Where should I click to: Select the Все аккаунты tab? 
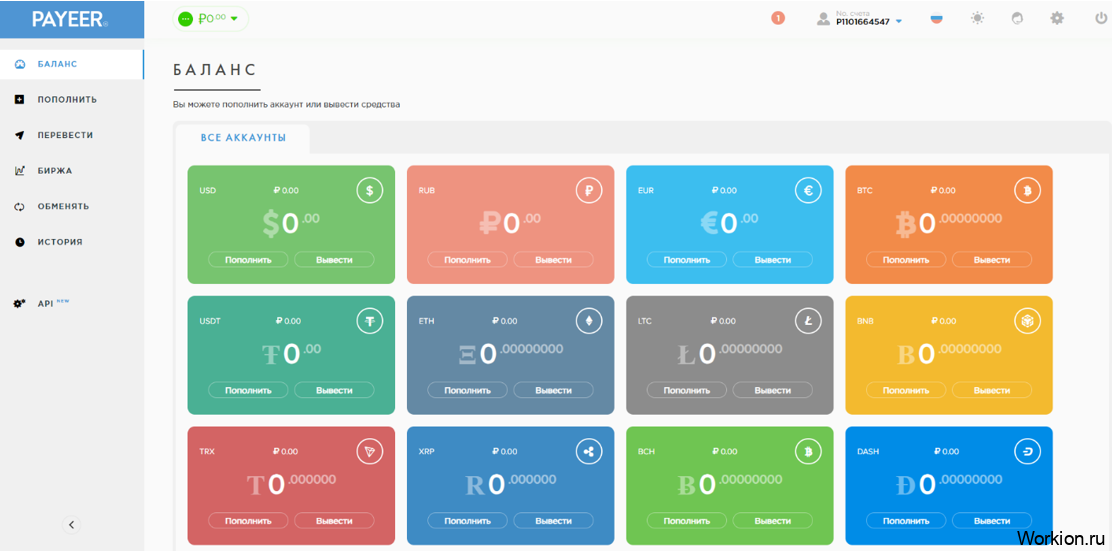click(x=243, y=138)
